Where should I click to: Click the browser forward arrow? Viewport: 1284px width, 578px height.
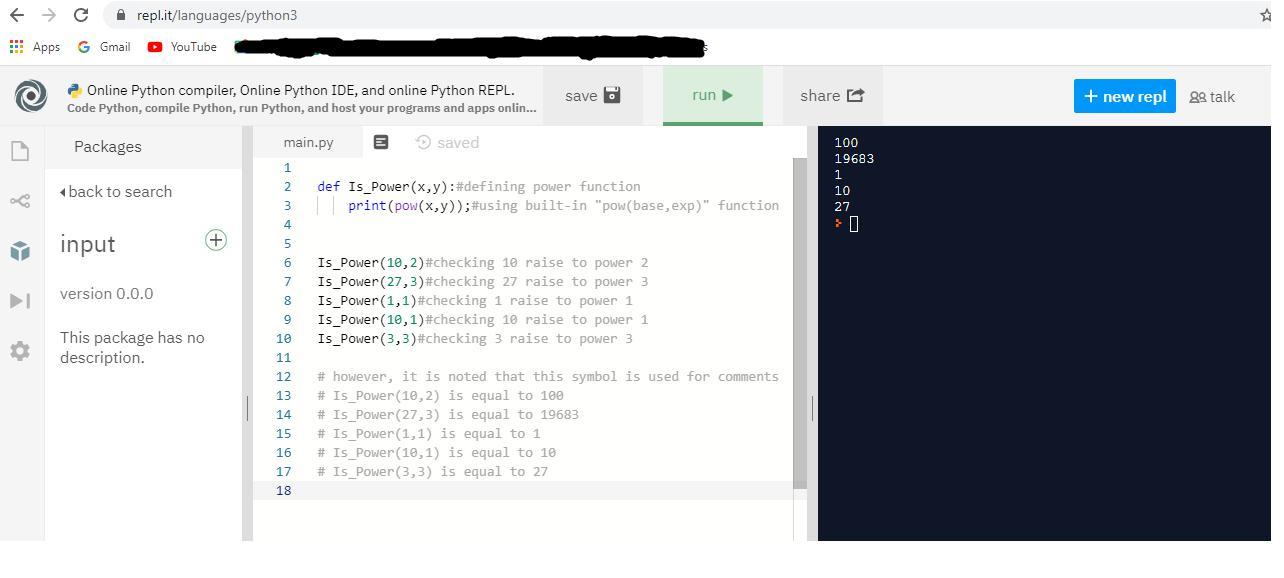[x=48, y=15]
